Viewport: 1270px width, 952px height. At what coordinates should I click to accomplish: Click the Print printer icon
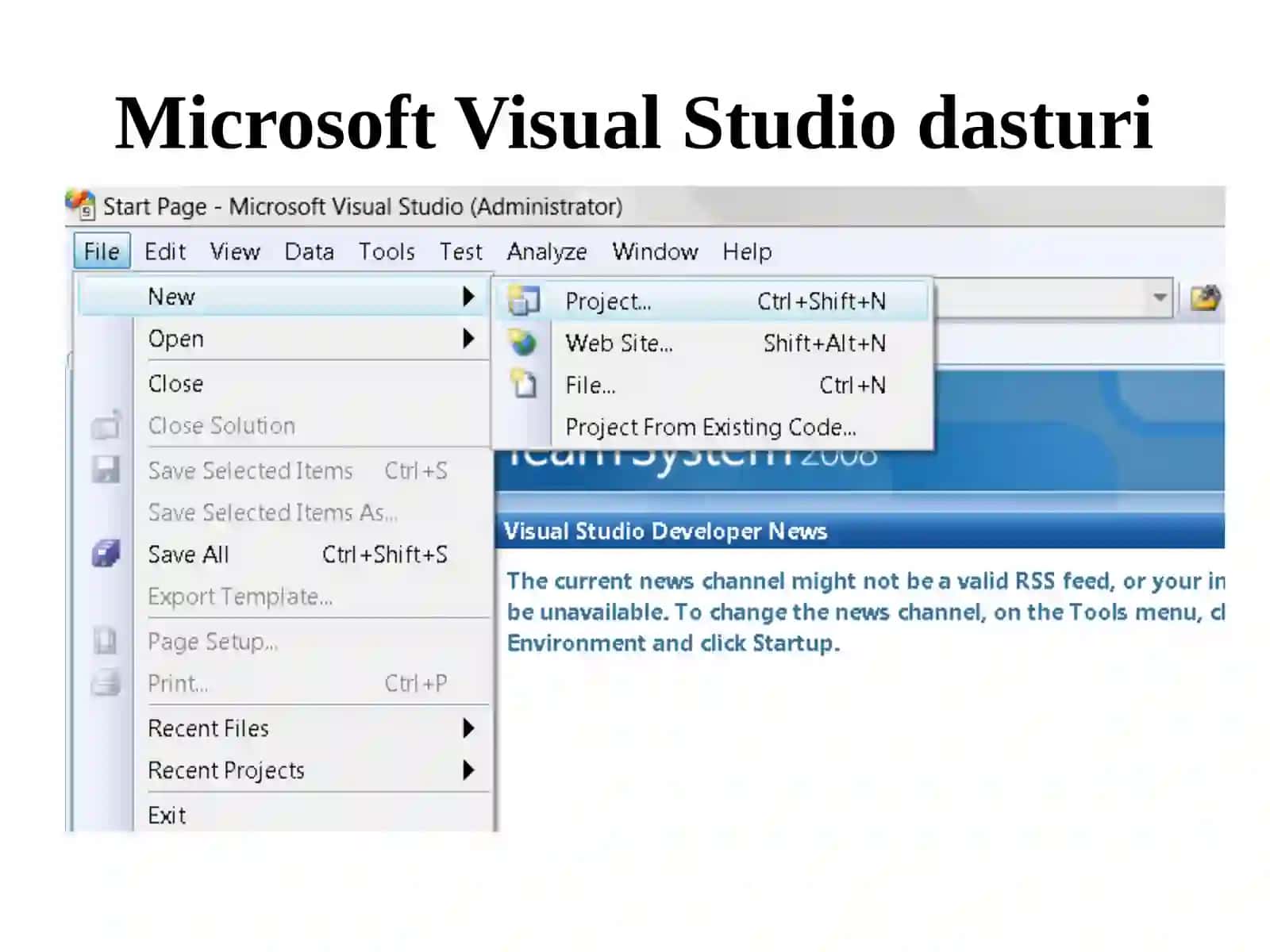pyautogui.click(x=106, y=682)
